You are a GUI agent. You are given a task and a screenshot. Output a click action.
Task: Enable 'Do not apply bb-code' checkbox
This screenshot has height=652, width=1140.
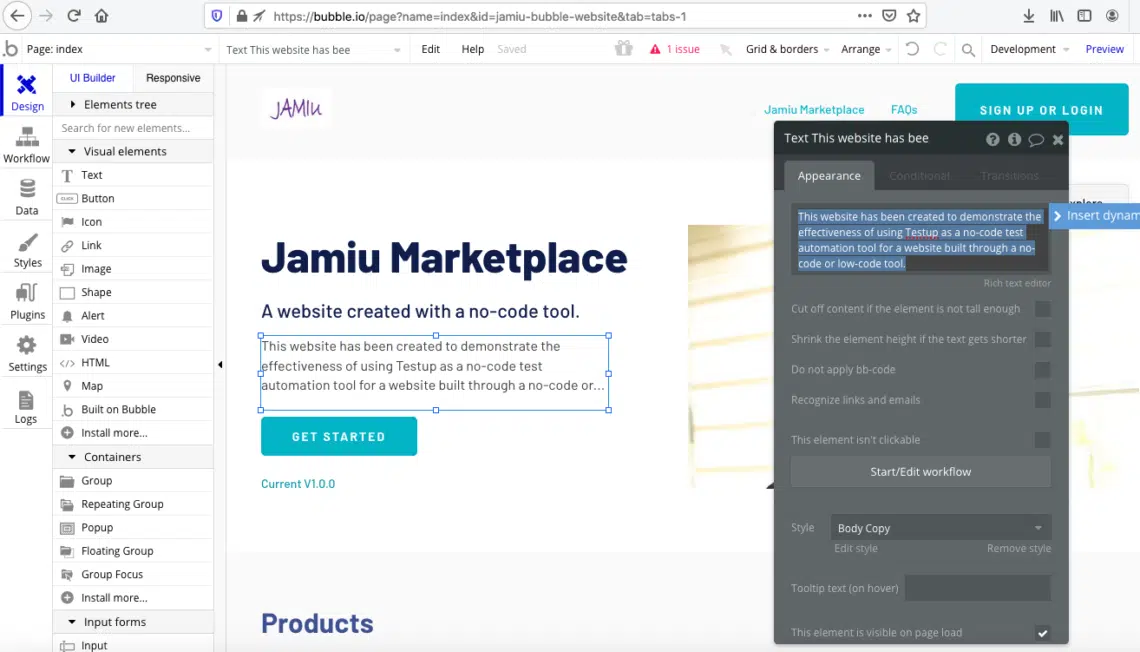point(1043,370)
